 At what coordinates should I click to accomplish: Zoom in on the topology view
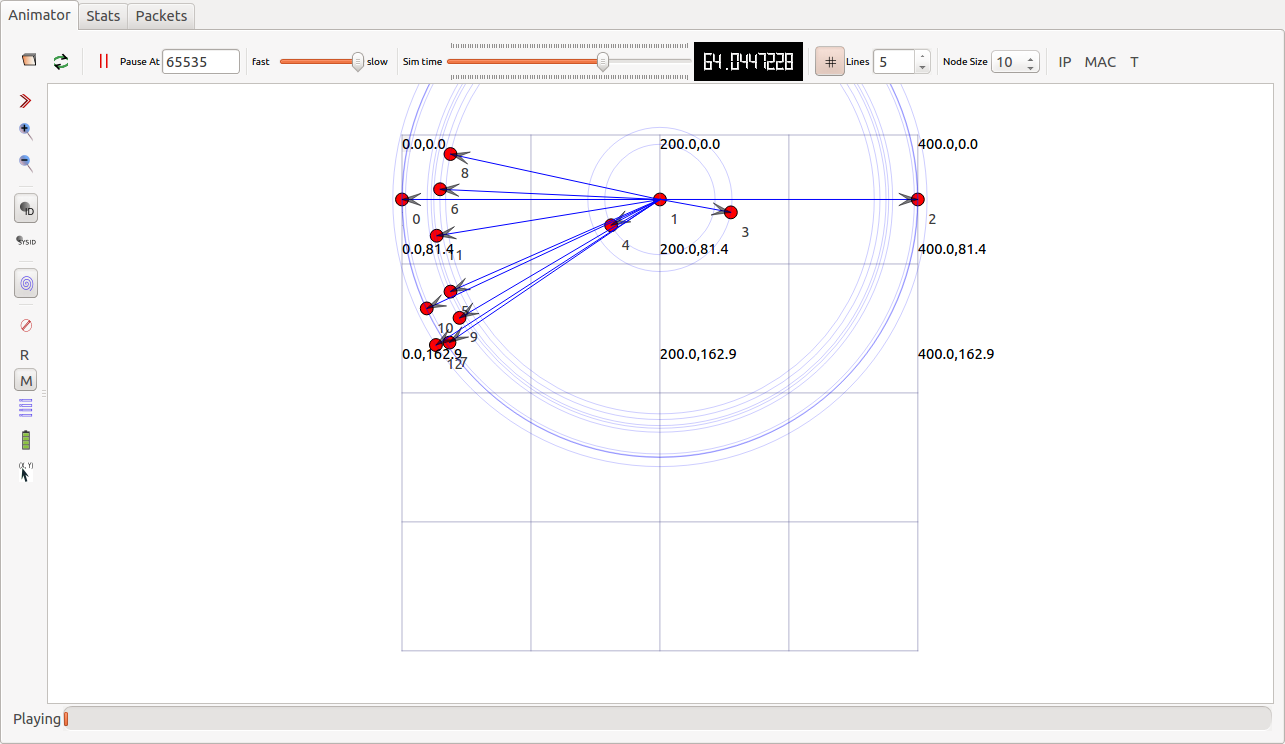pos(26,131)
